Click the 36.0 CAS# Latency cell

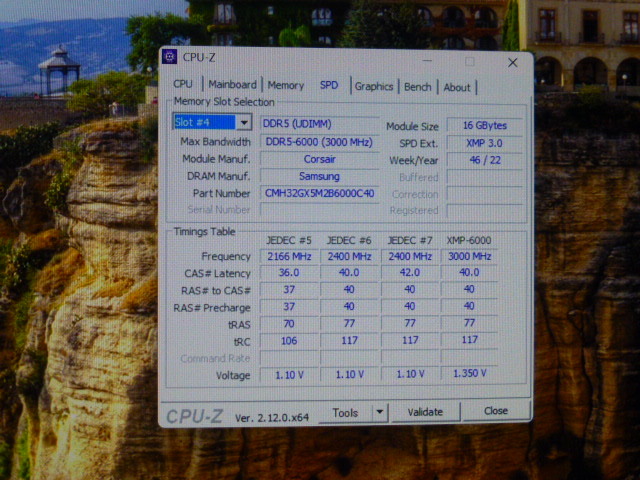click(289, 273)
